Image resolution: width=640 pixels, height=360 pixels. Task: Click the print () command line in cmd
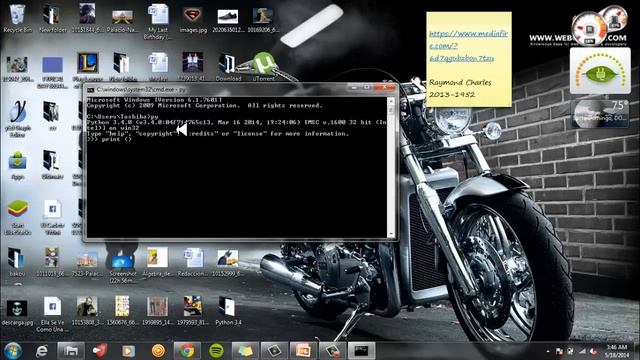coord(109,139)
